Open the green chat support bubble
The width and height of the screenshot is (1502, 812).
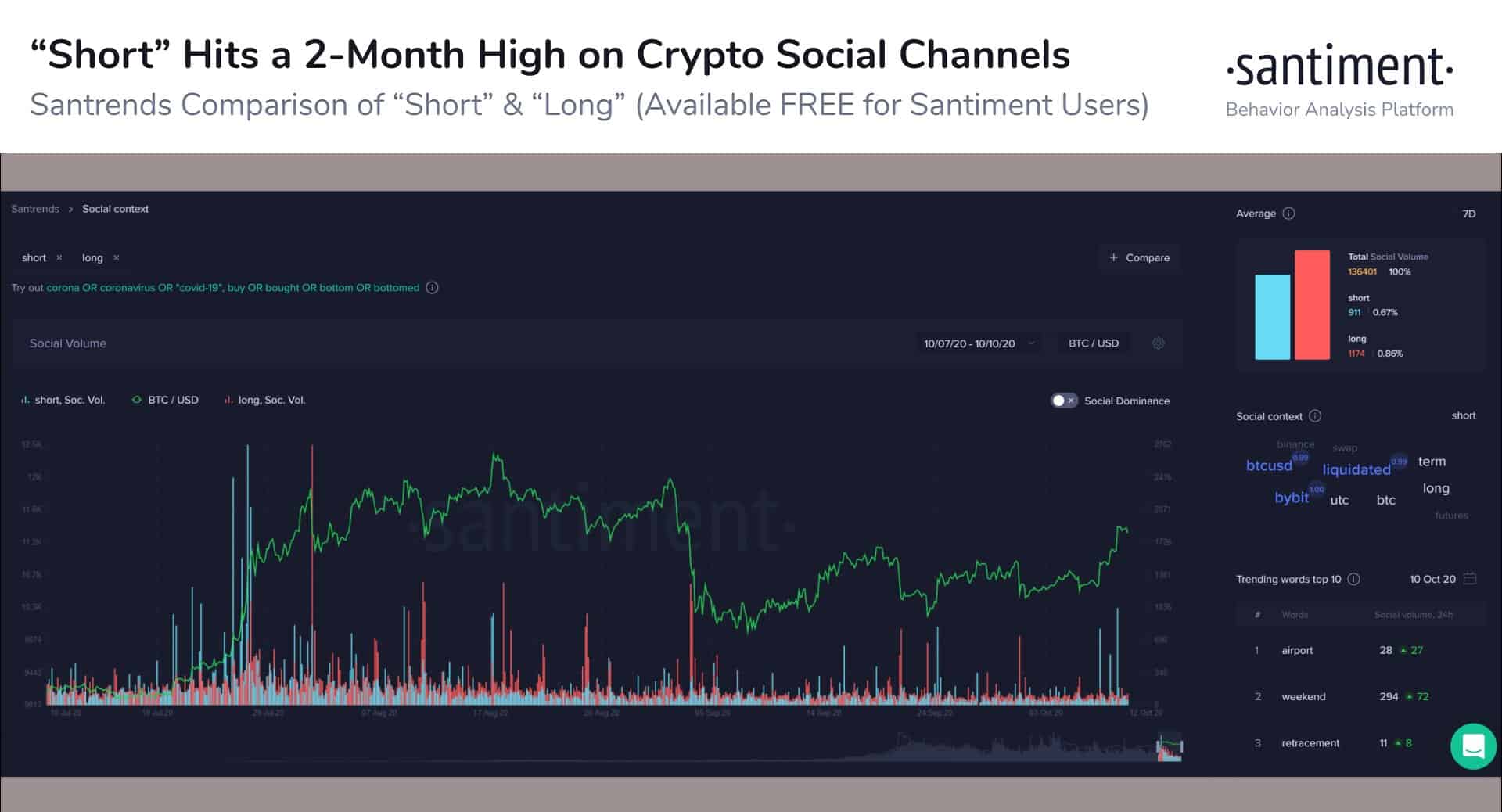(1473, 746)
